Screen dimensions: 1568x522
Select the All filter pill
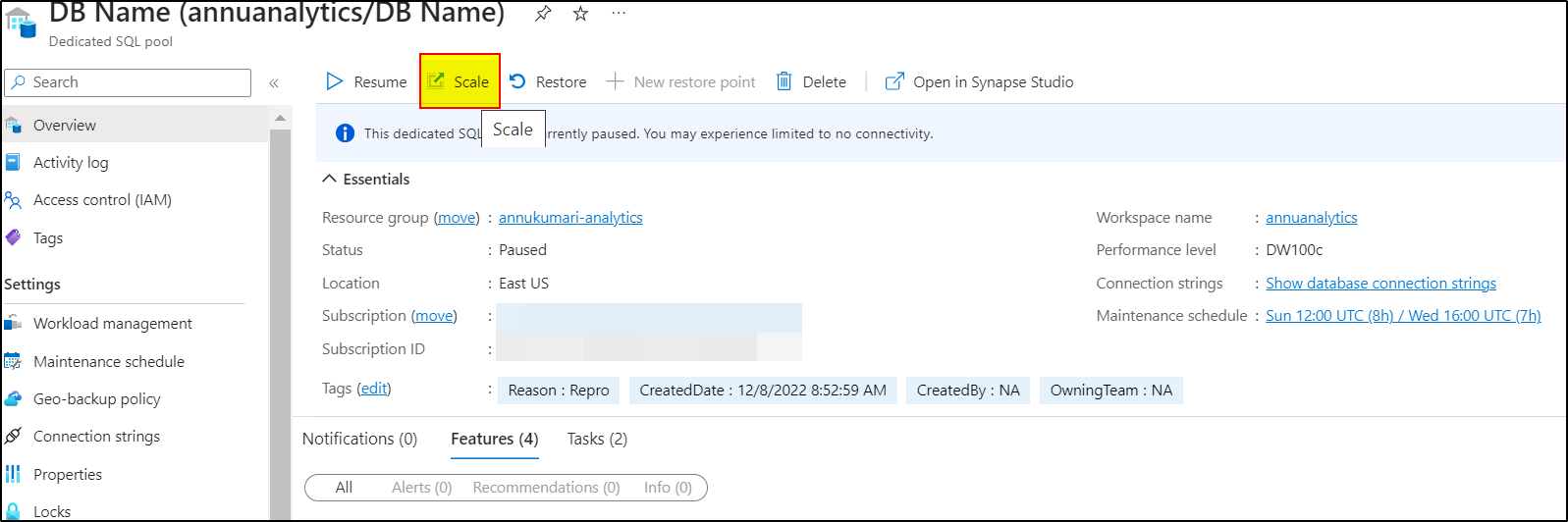tap(344, 488)
